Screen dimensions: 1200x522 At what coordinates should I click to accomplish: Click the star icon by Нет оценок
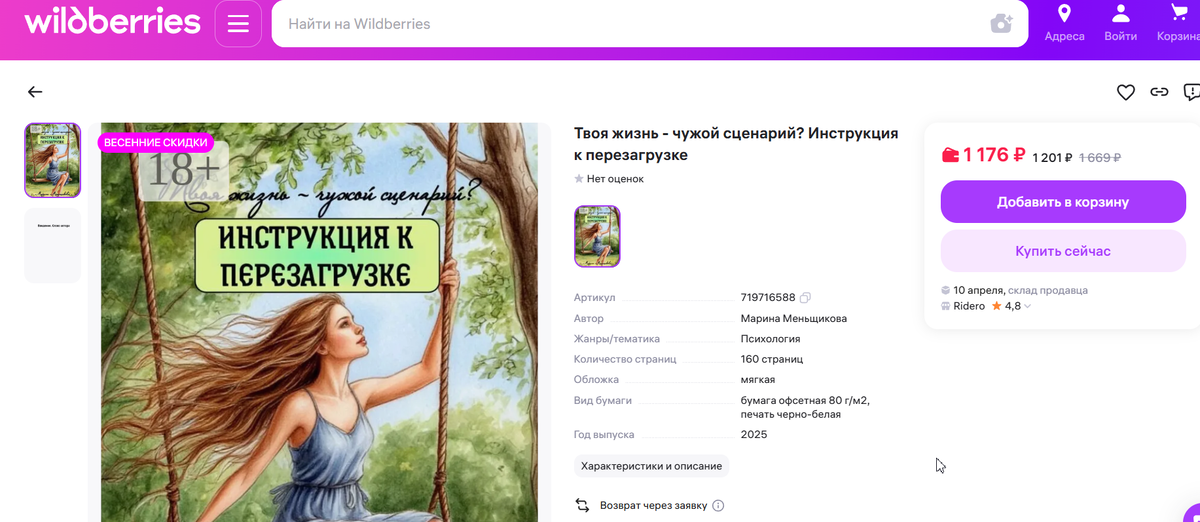[578, 179]
